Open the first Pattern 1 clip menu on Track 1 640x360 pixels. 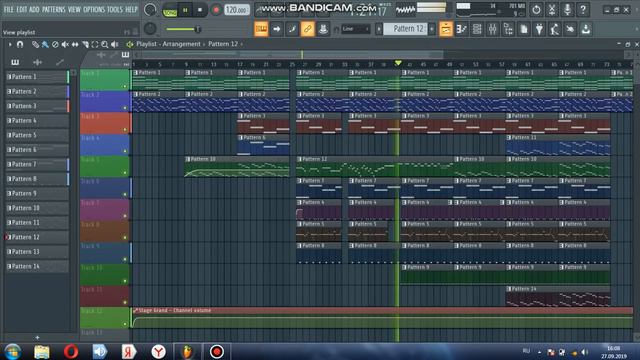pos(136,73)
